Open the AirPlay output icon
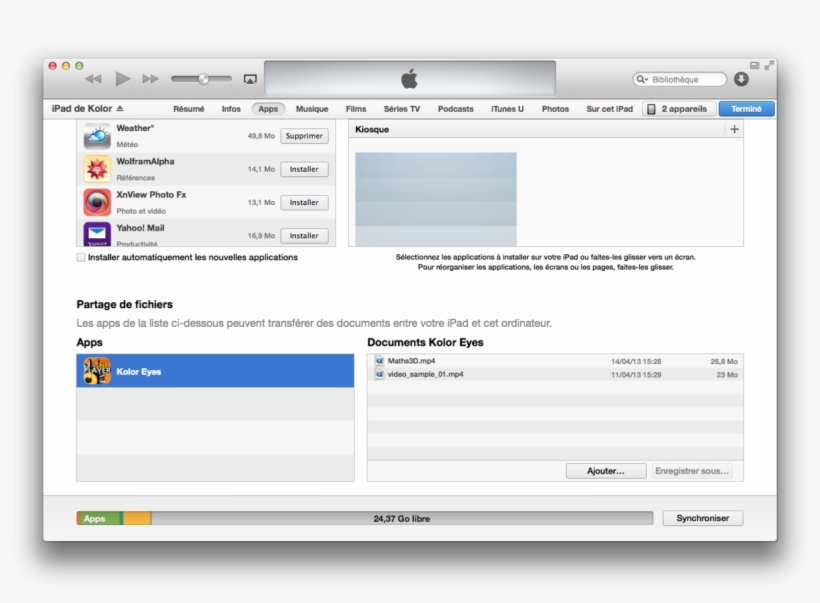The image size is (820, 603). click(x=250, y=79)
